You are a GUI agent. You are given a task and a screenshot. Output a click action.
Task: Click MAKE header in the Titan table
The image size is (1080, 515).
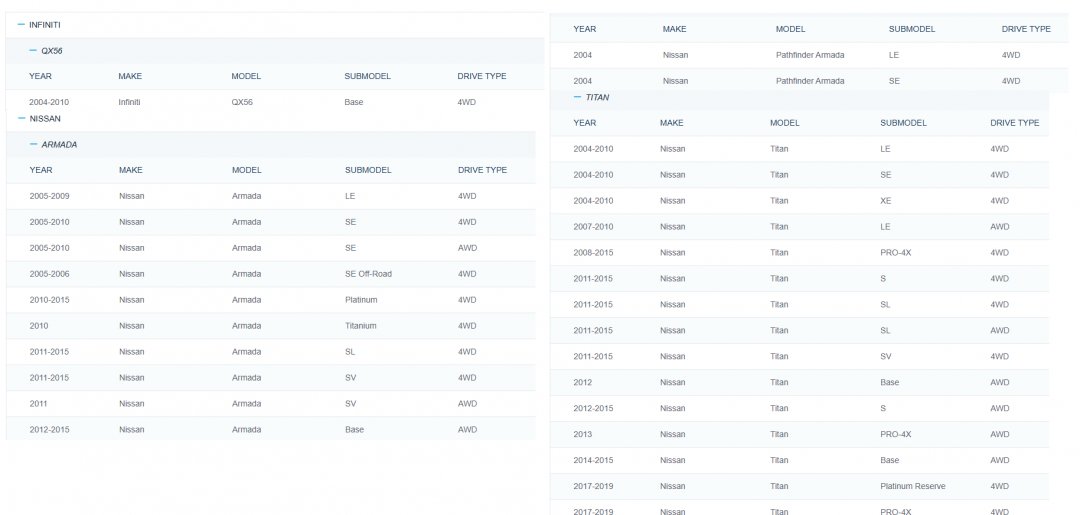point(672,123)
